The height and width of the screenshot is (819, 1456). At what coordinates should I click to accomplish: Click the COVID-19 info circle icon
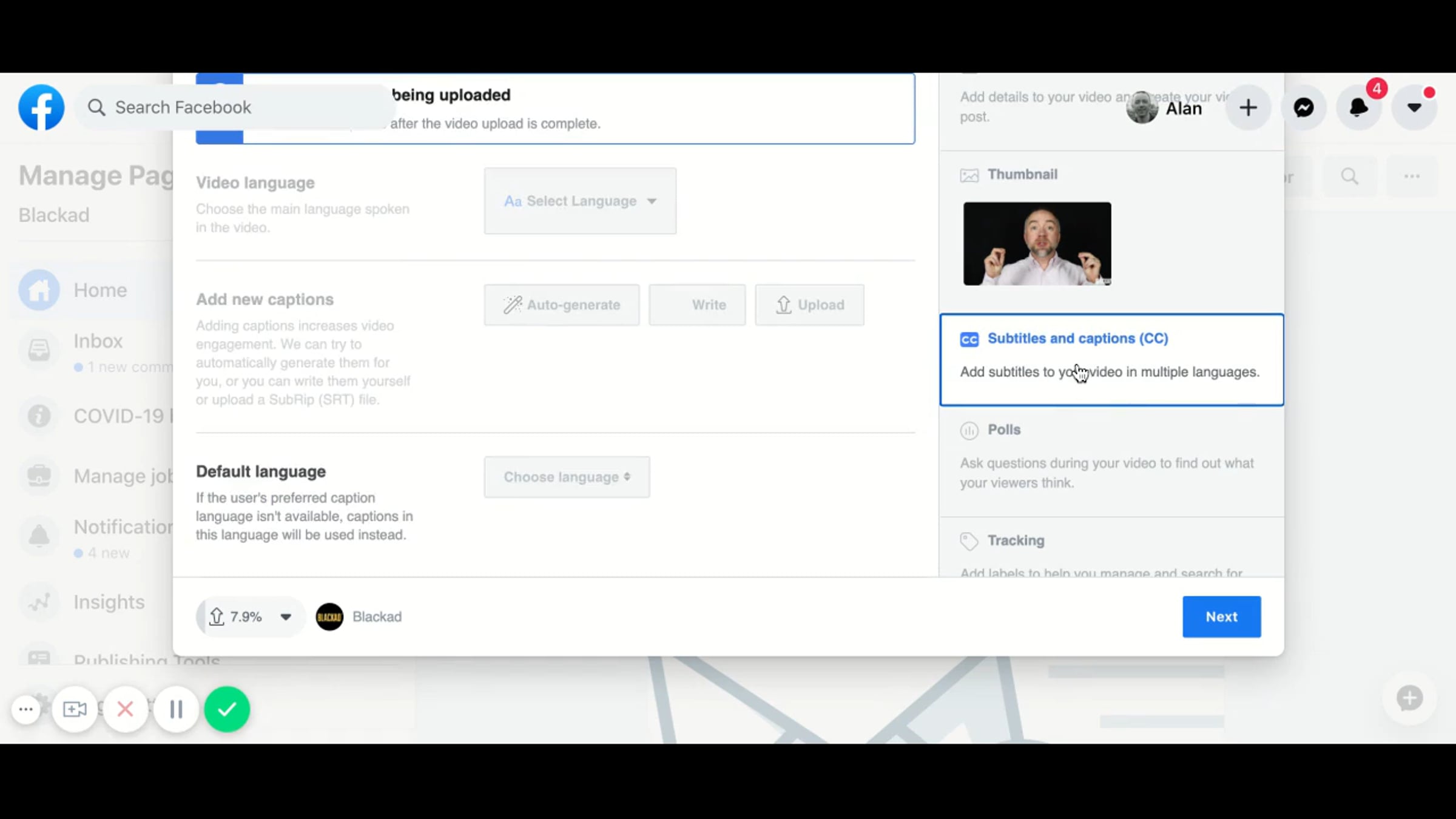point(39,416)
